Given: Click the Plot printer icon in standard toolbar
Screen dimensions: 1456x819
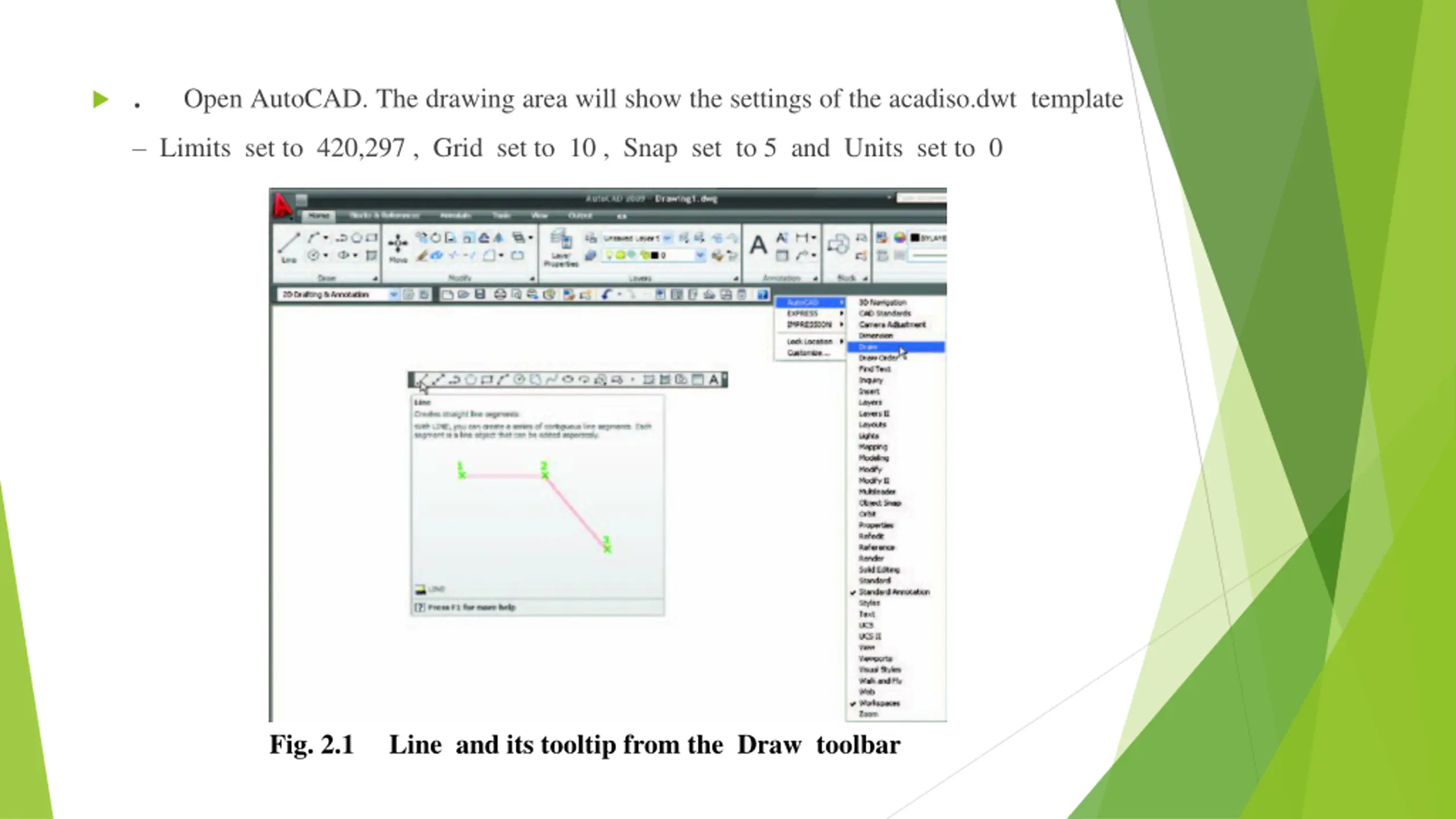Looking at the screenshot, I should point(499,294).
